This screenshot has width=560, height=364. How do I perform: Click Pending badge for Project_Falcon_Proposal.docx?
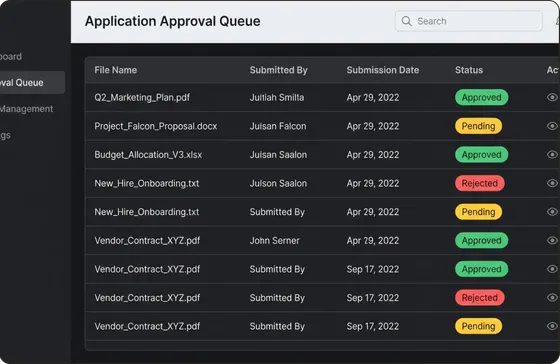[478, 126]
